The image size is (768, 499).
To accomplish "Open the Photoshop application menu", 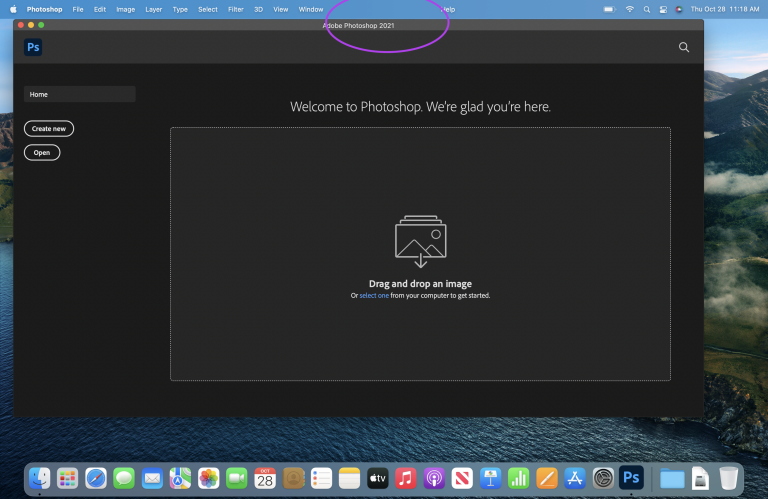I will pos(44,9).
